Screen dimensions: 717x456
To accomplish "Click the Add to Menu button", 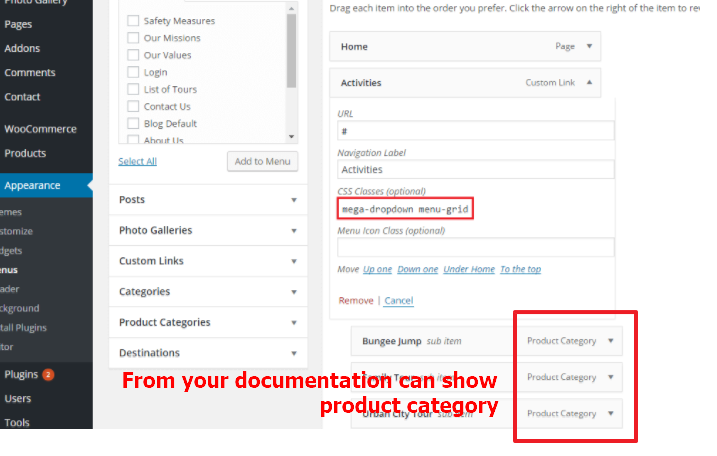I will (262, 161).
